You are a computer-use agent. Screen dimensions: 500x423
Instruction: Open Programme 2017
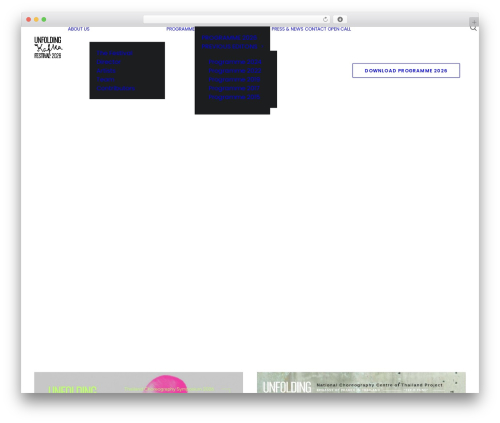pyautogui.click(x=234, y=88)
